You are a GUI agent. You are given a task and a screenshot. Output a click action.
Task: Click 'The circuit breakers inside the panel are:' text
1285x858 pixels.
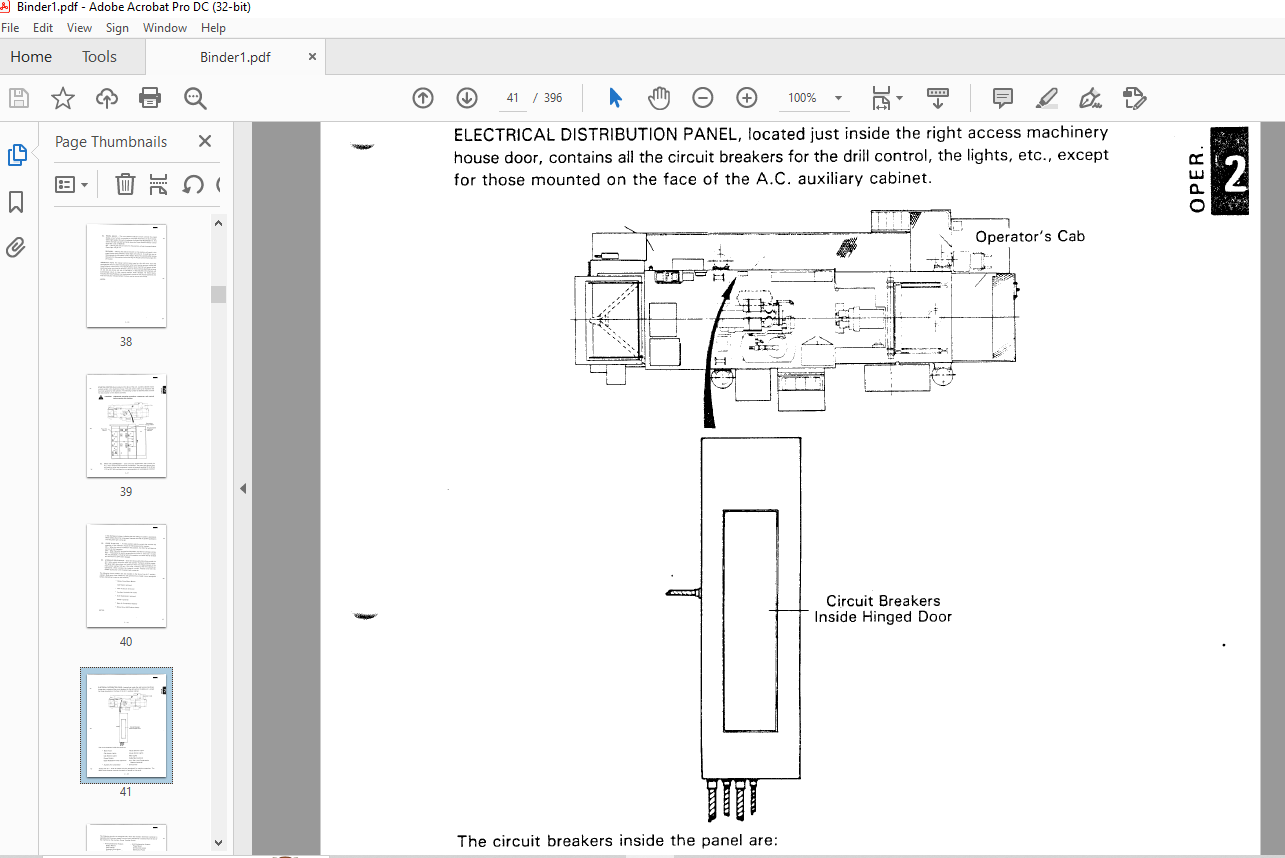617,841
